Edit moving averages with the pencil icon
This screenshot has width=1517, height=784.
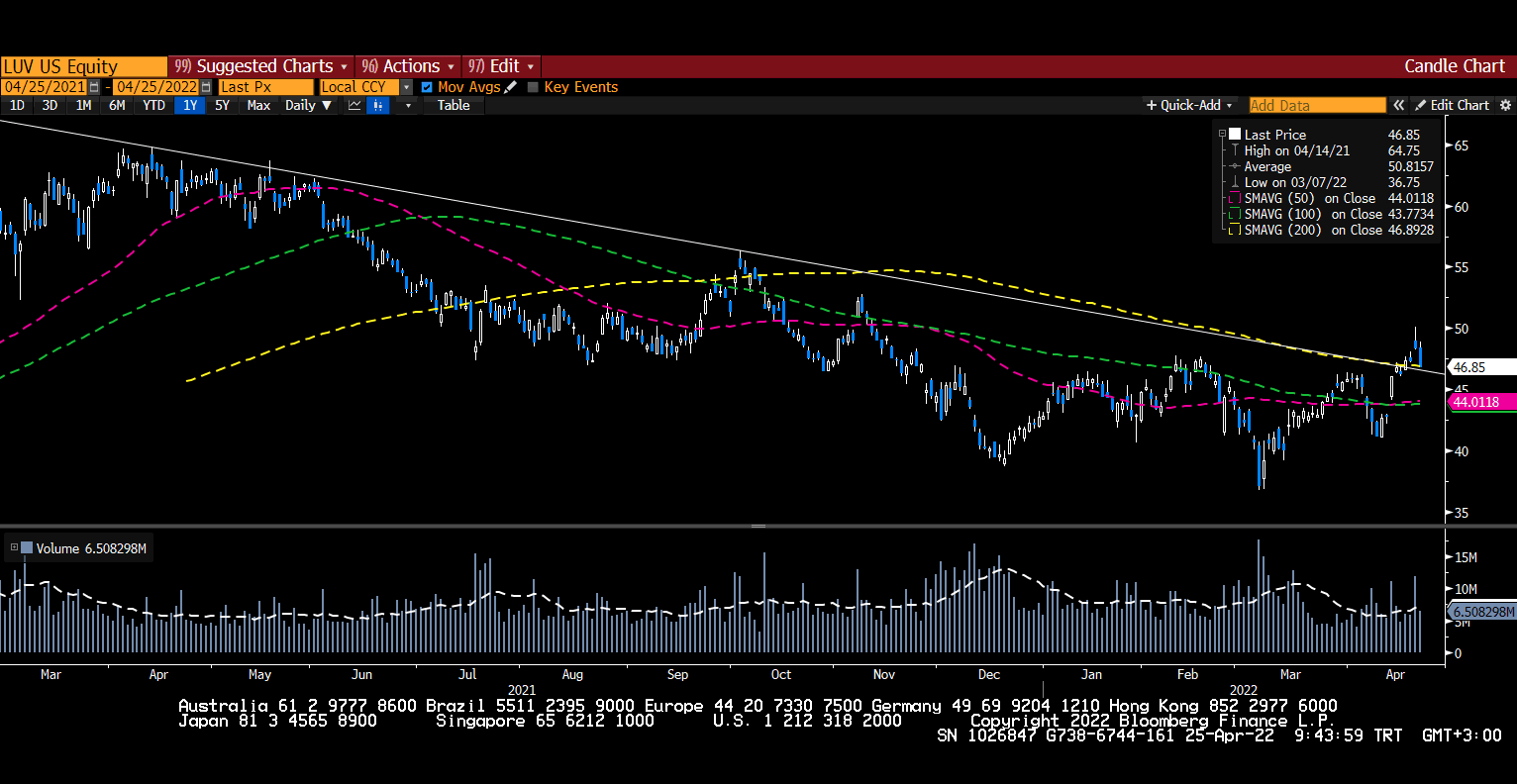point(511,87)
